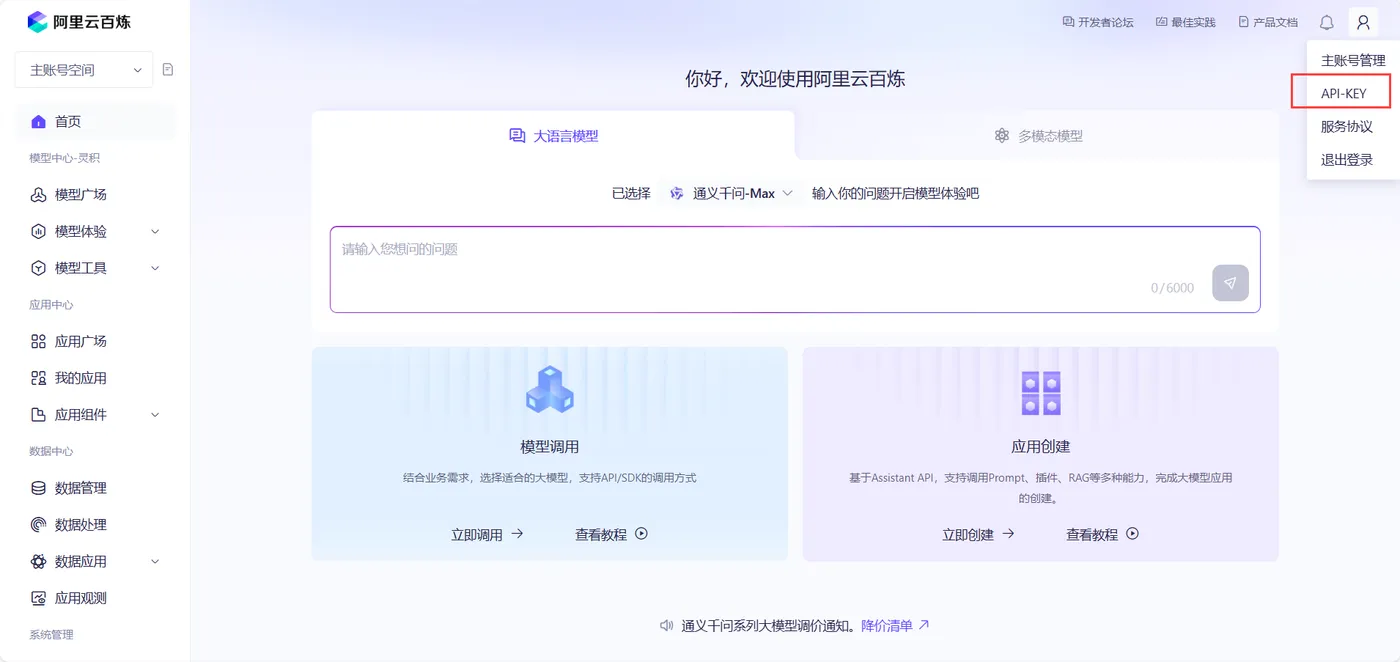Click the 我的应用 icon
Image resolution: width=1400 pixels, height=662 pixels.
click(x=38, y=378)
